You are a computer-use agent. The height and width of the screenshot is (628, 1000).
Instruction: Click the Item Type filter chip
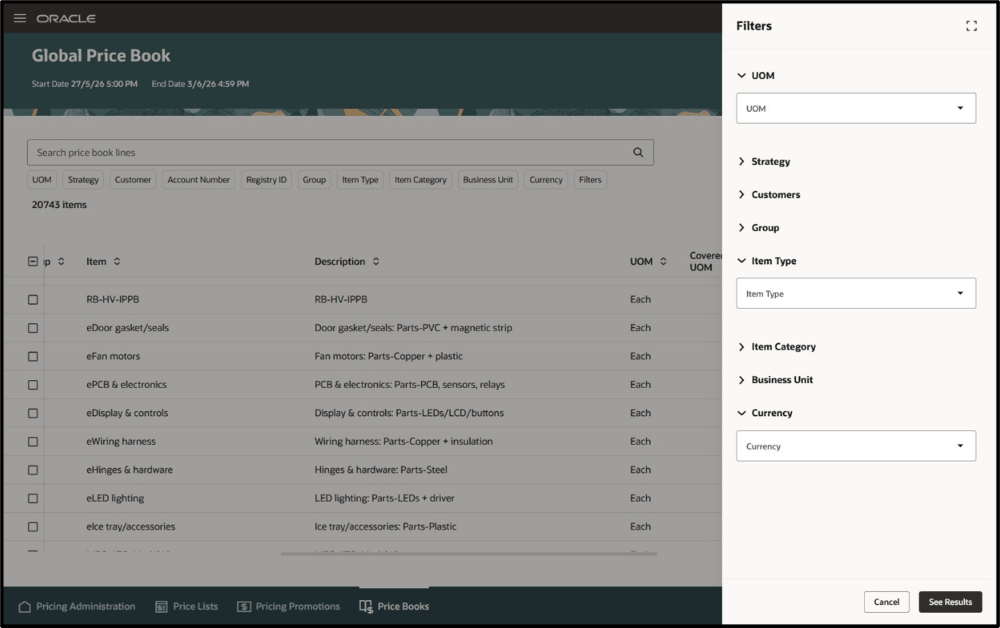[x=360, y=180]
